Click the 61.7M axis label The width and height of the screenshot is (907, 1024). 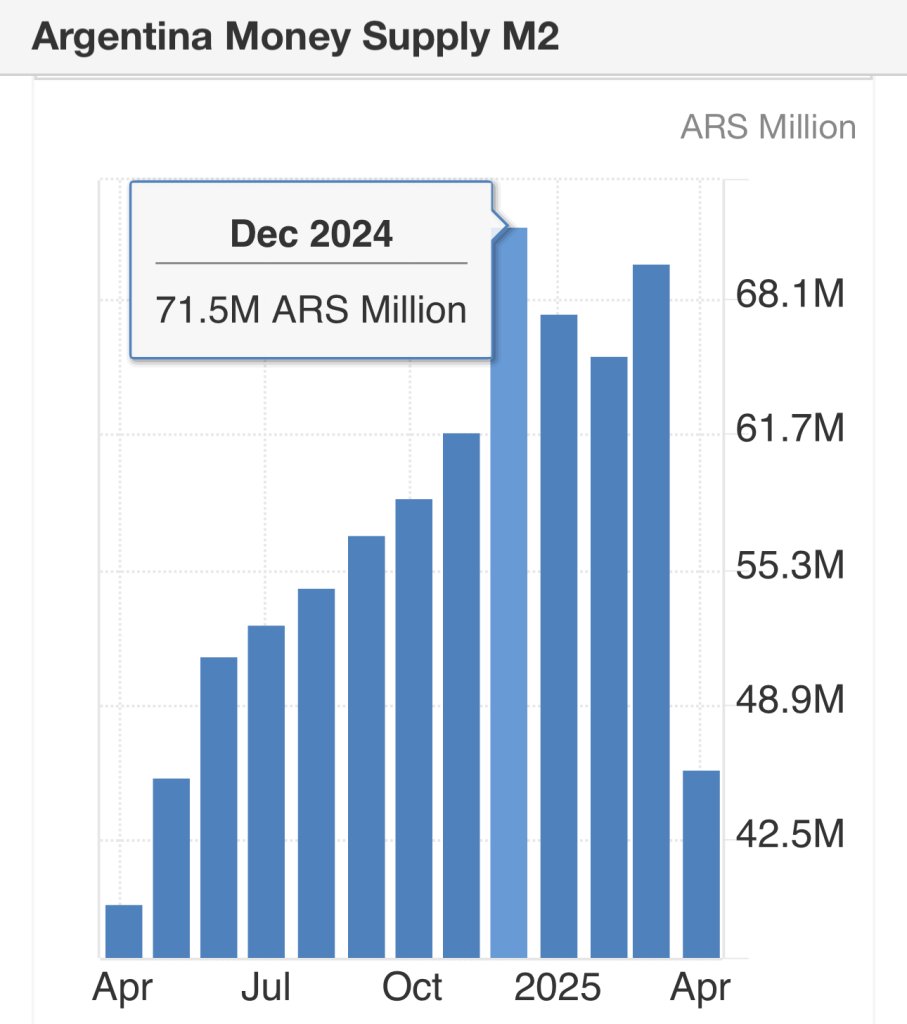point(790,428)
